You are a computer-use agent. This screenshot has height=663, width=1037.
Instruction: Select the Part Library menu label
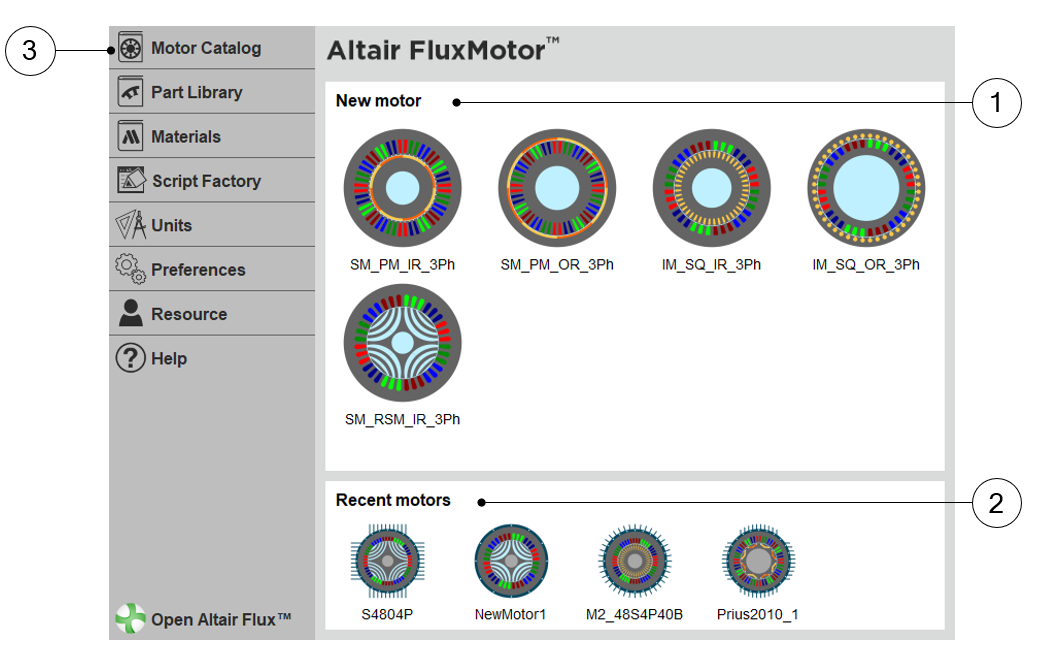click(x=197, y=92)
